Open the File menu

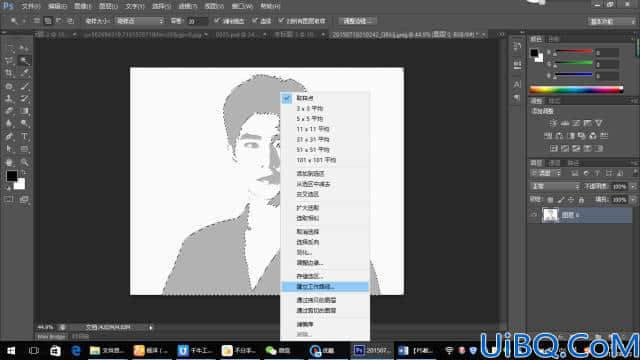31,6
